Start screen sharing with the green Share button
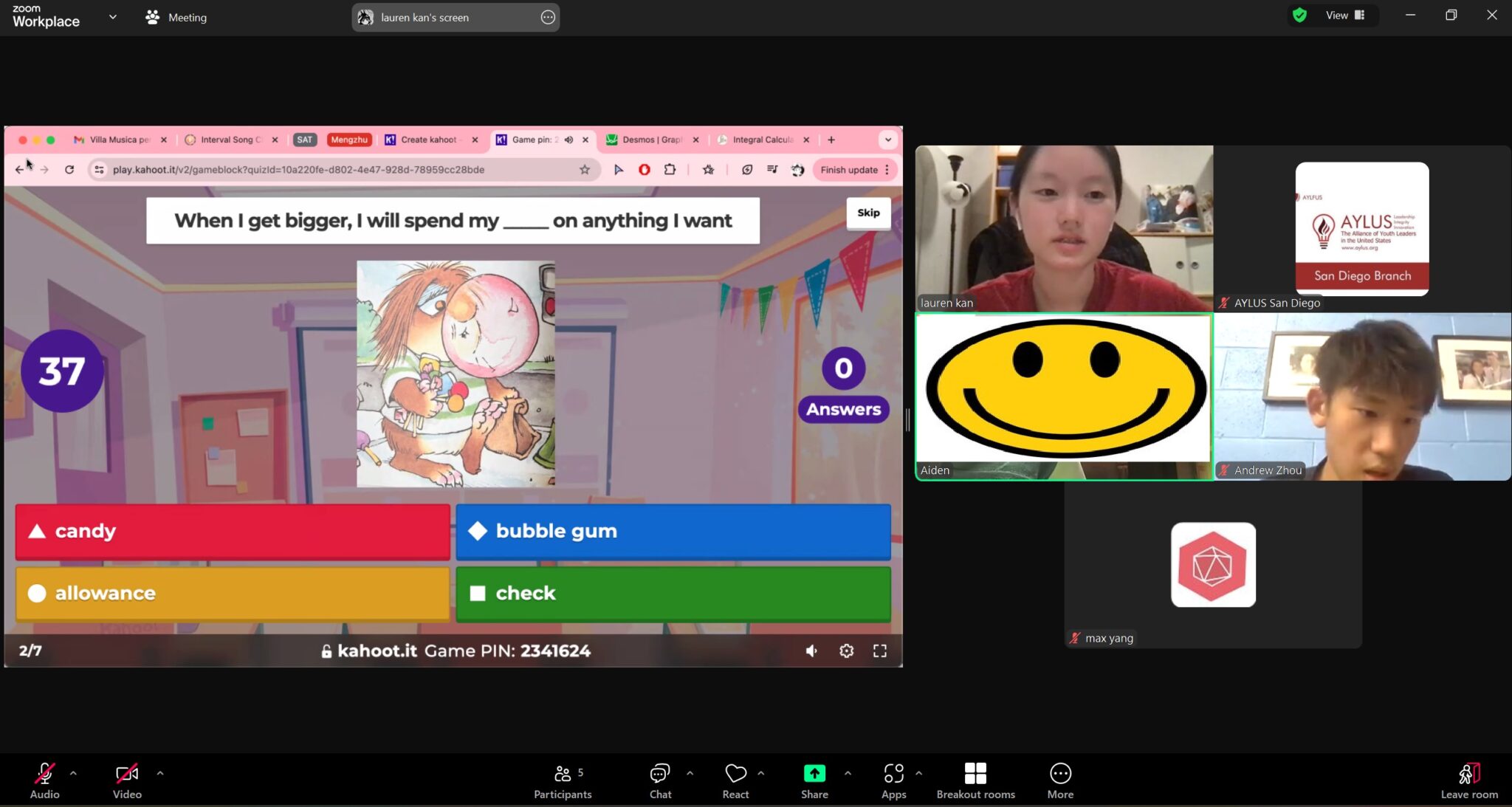This screenshot has width=1512, height=807. click(814, 780)
